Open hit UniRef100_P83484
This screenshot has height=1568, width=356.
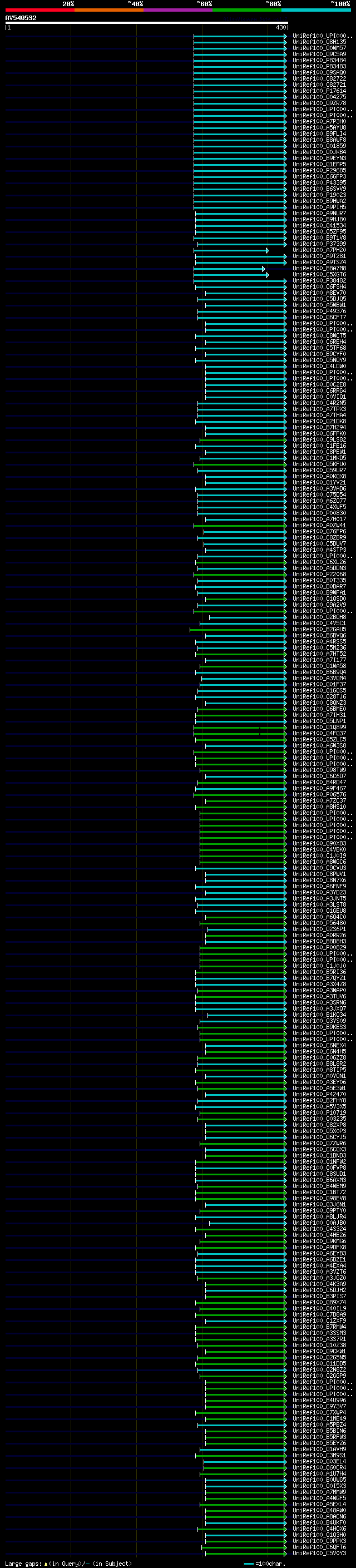(x=319, y=60)
